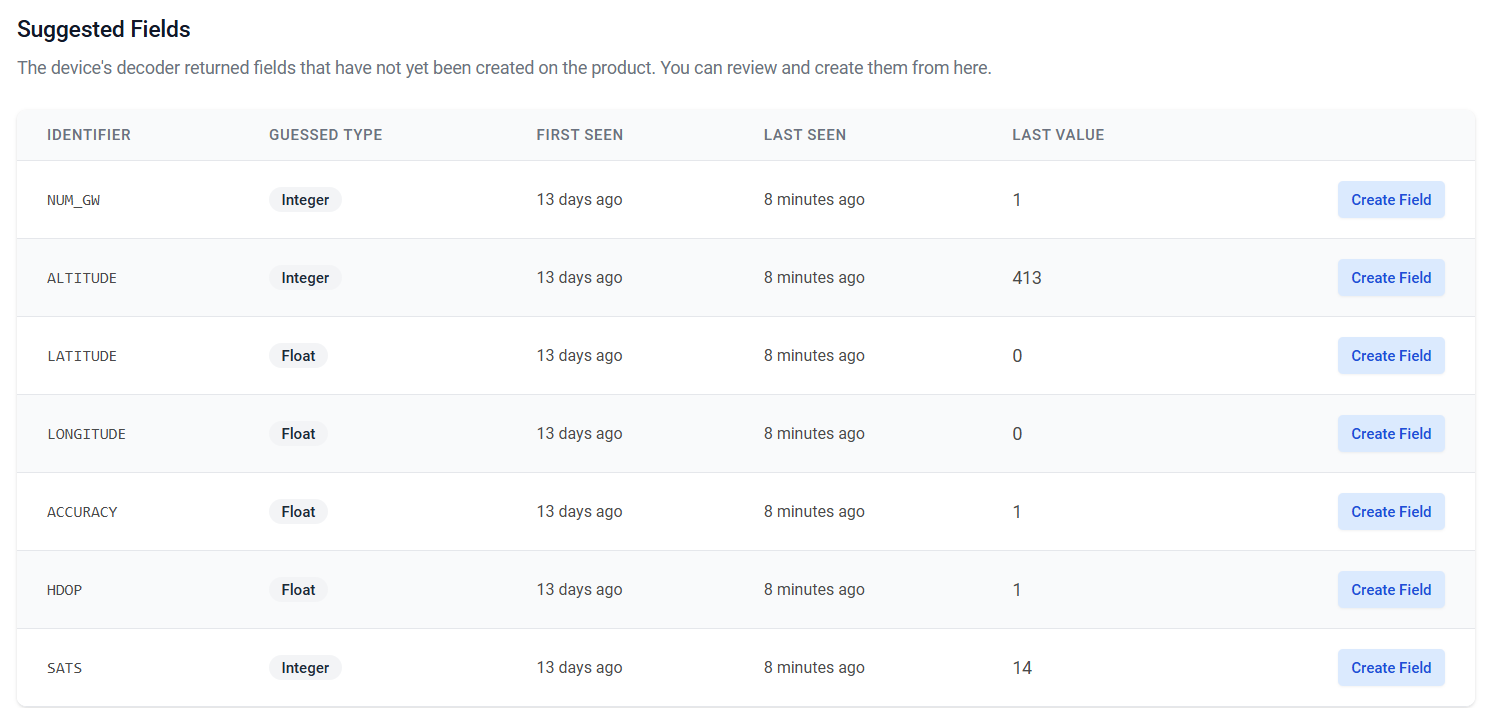
Task: Click the Suggested Fields heading
Action: tap(104, 29)
